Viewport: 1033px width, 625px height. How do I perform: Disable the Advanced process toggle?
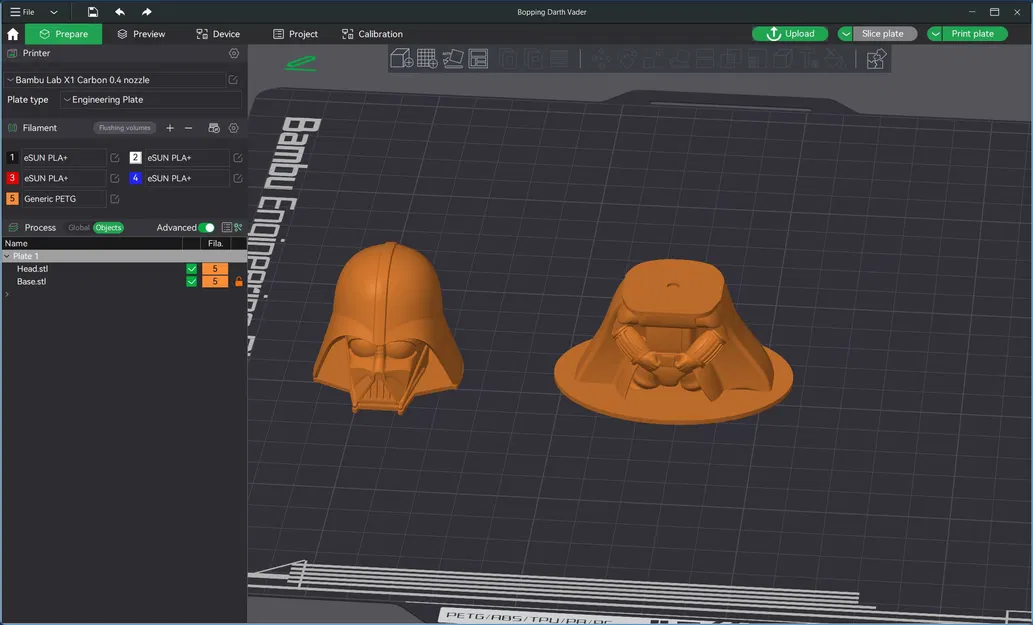click(x=206, y=227)
